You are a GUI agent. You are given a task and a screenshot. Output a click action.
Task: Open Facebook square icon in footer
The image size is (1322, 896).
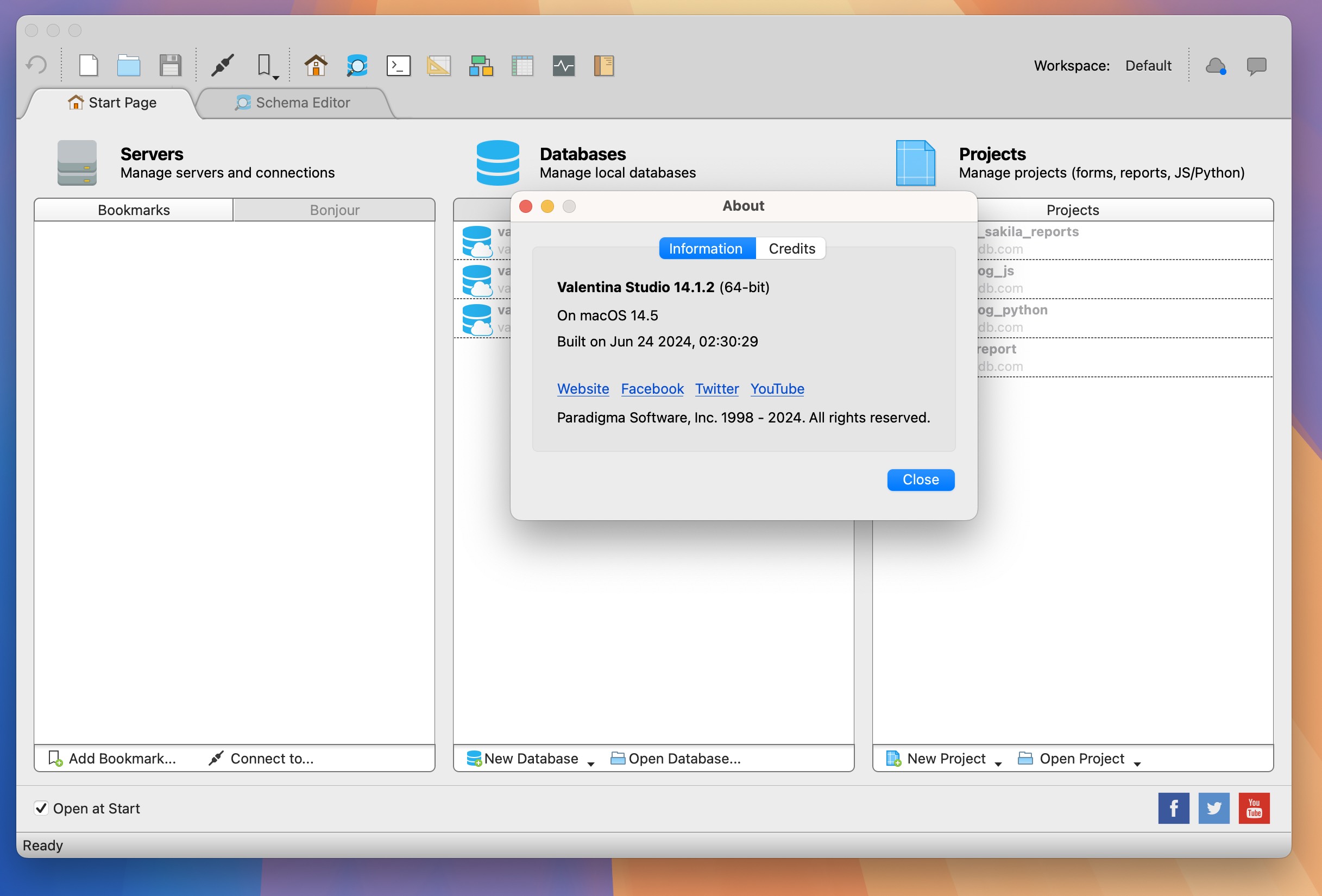[1174, 808]
